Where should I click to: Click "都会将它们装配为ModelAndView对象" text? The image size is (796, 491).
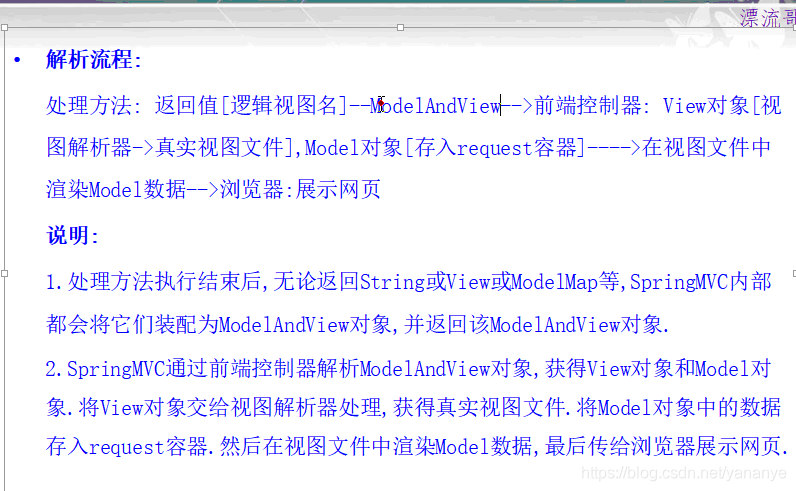pos(219,324)
